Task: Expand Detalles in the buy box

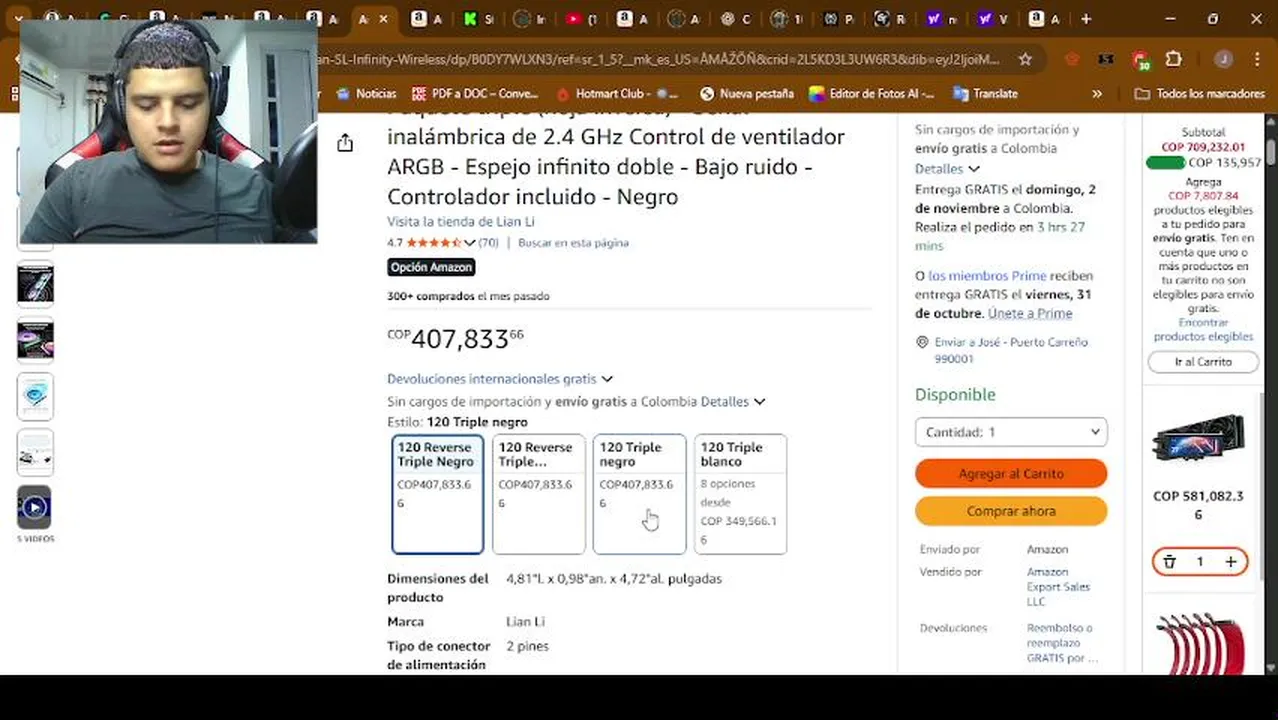Action: point(947,169)
